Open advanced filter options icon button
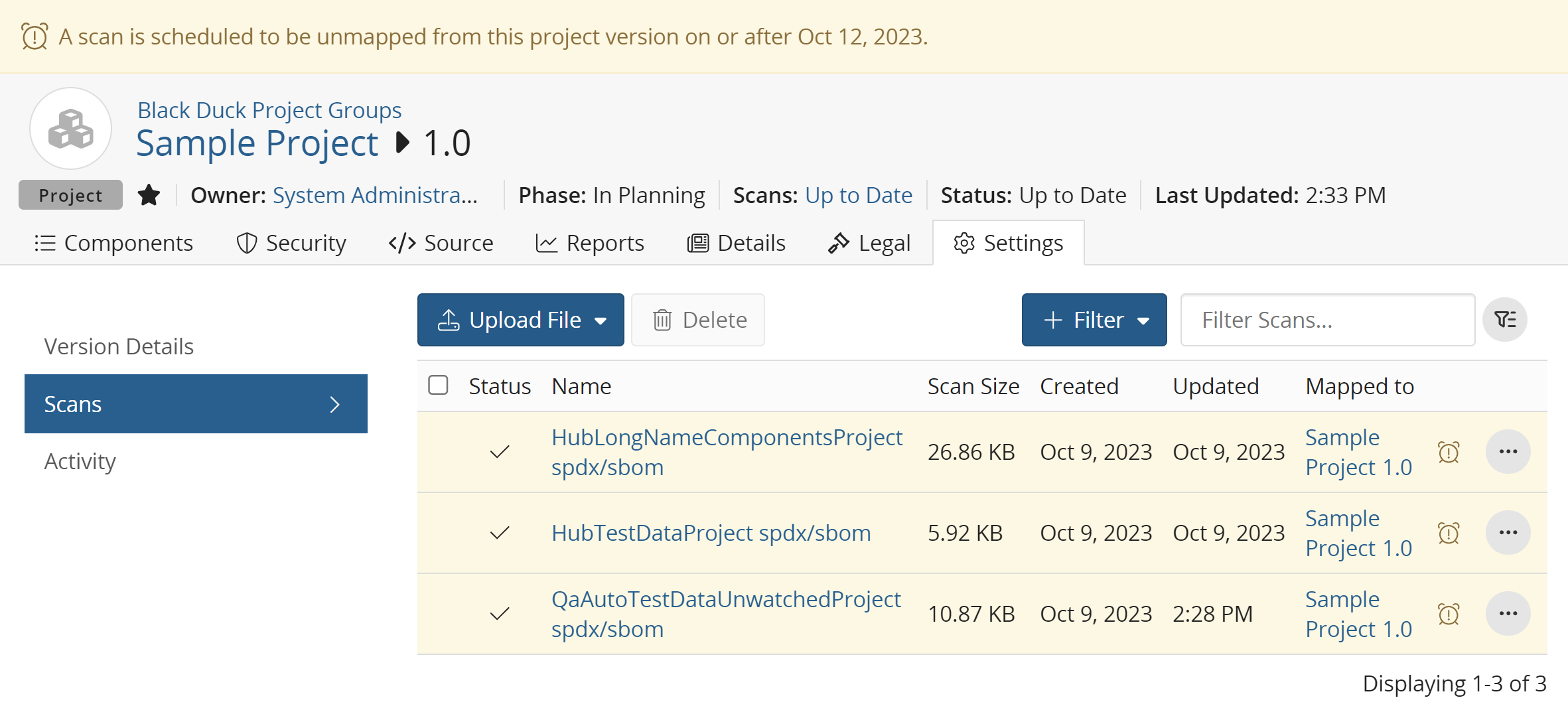 tap(1504, 320)
